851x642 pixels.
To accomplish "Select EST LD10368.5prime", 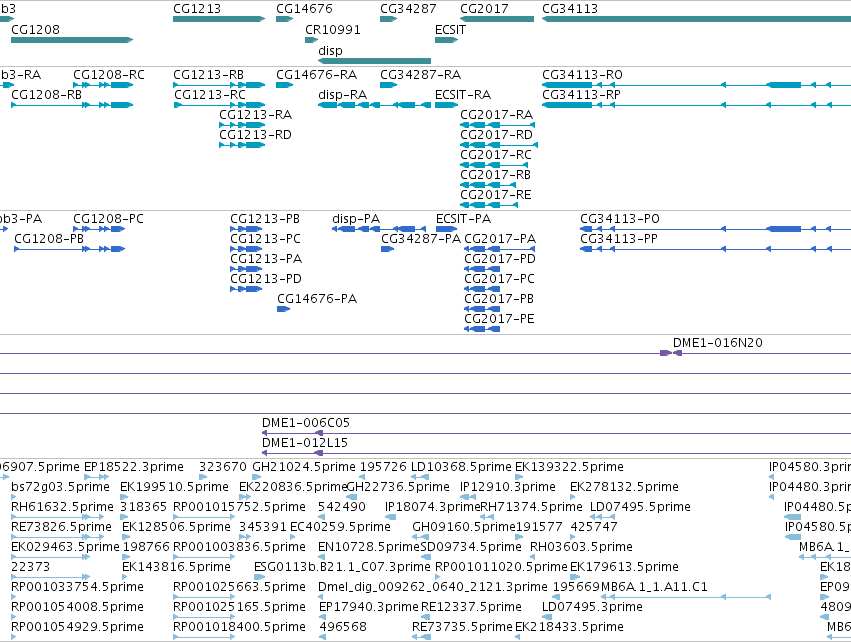I will tap(461, 467).
